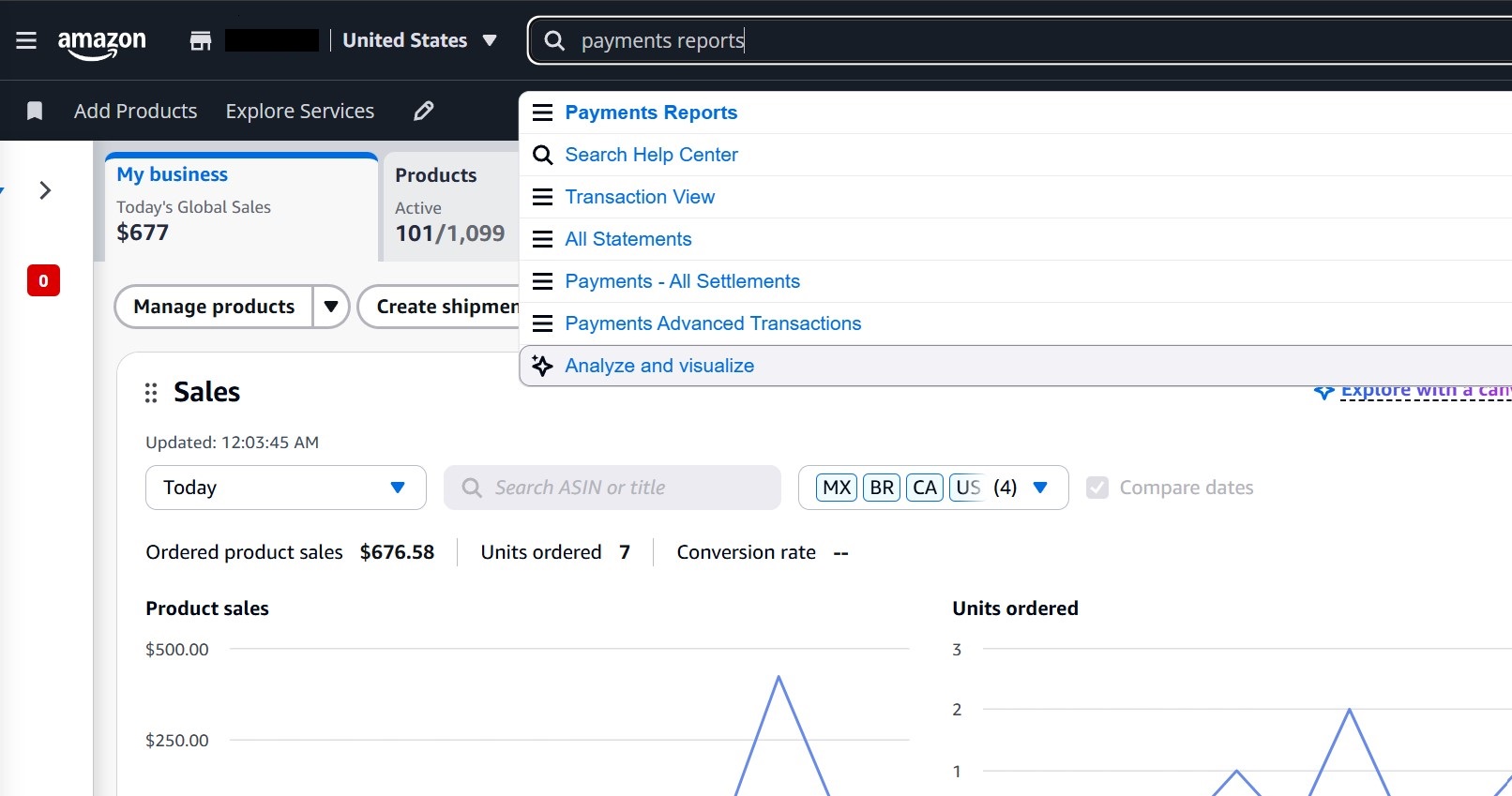Switch to the Products tab

click(451, 206)
